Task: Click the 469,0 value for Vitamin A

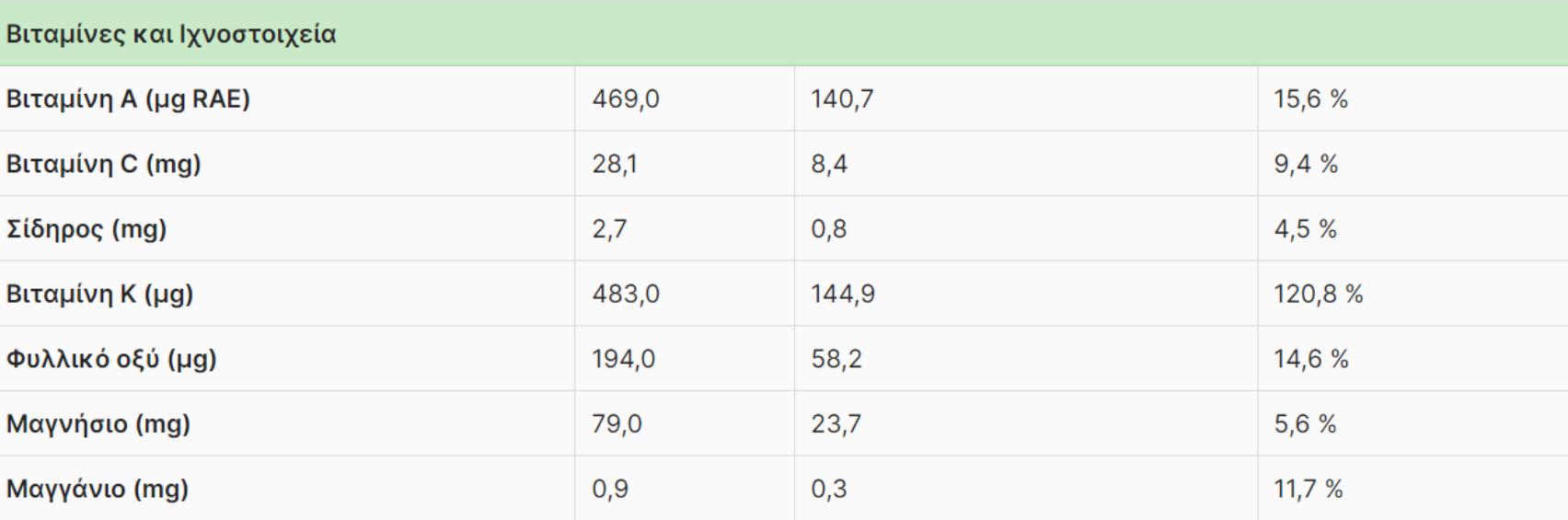Action: 626,99
